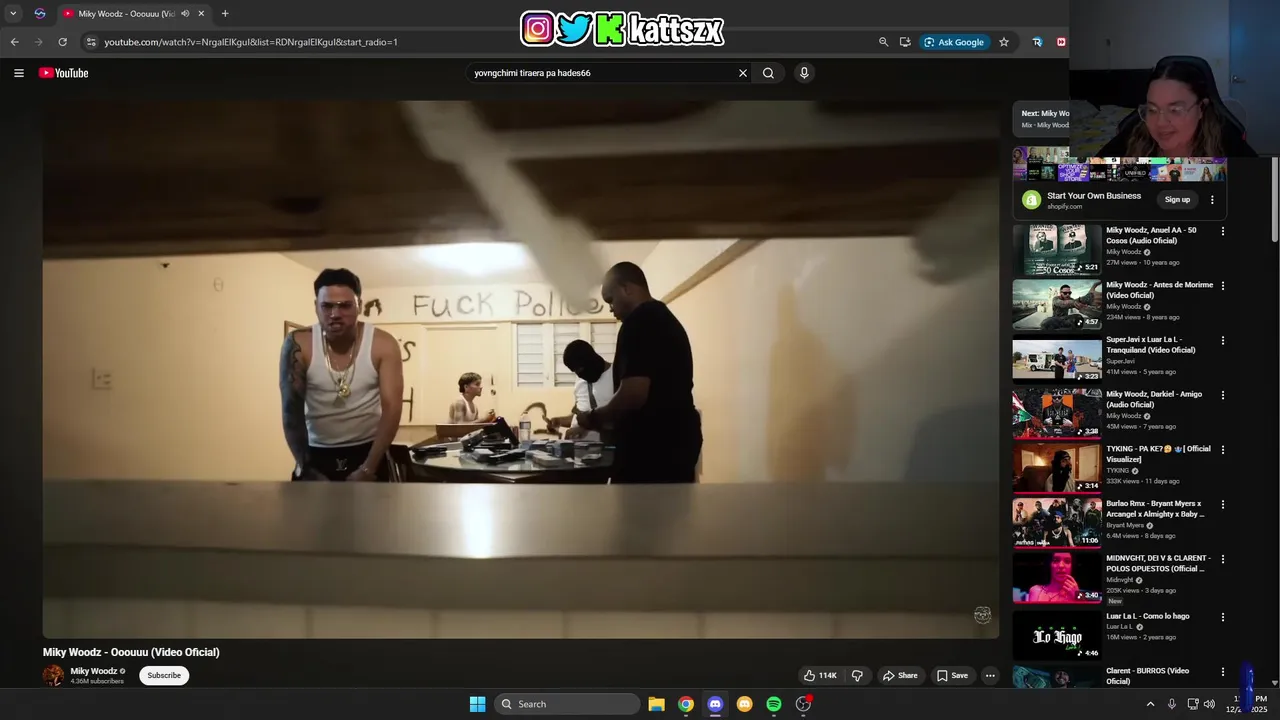This screenshot has height=720, width=1280.
Task: Open a new browser tab
Action: pyautogui.click(x=225, y=14)
